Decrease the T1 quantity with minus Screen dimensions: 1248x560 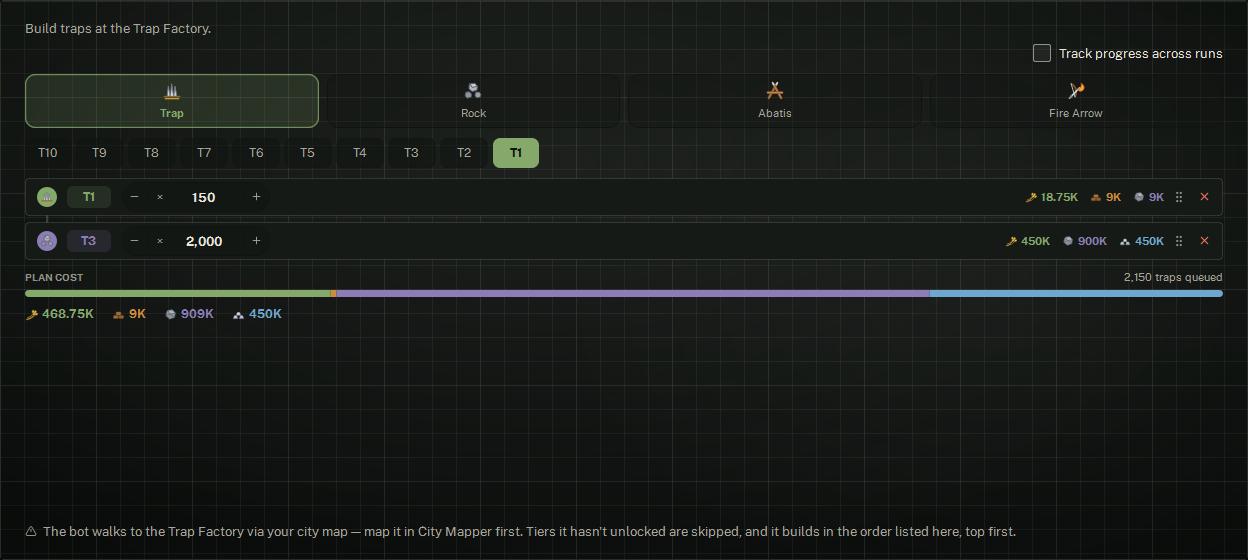134,197
